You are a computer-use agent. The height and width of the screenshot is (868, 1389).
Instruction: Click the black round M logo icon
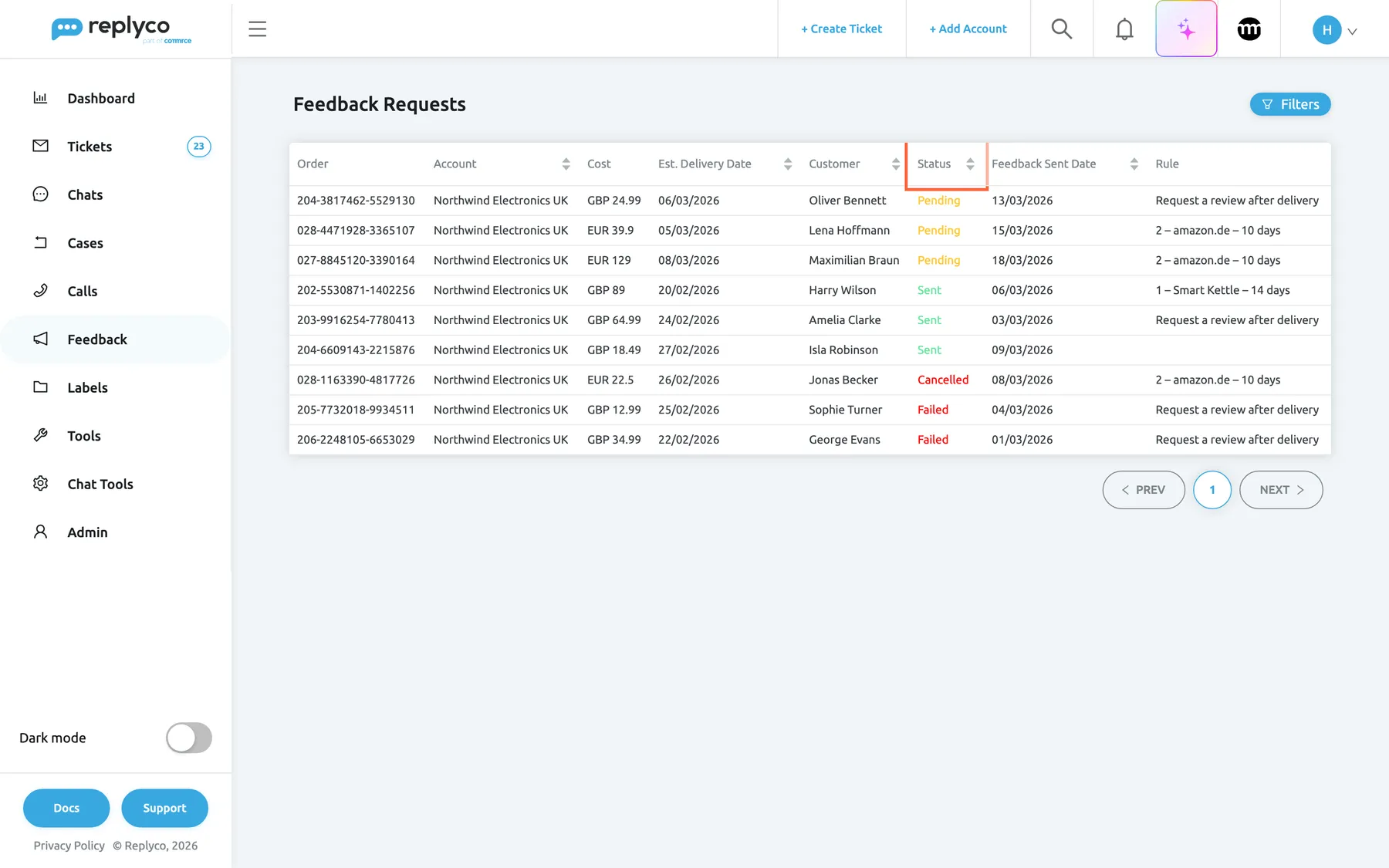click(1249, 29)
